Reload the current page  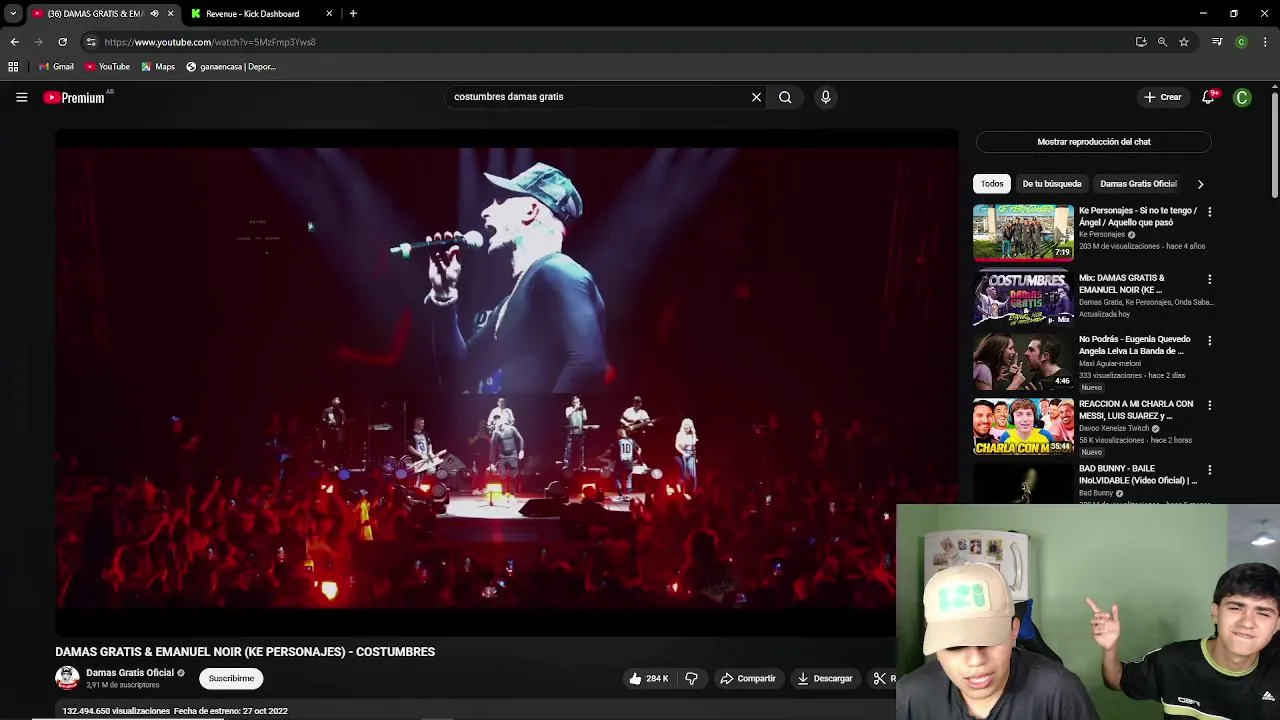point(62,42)
